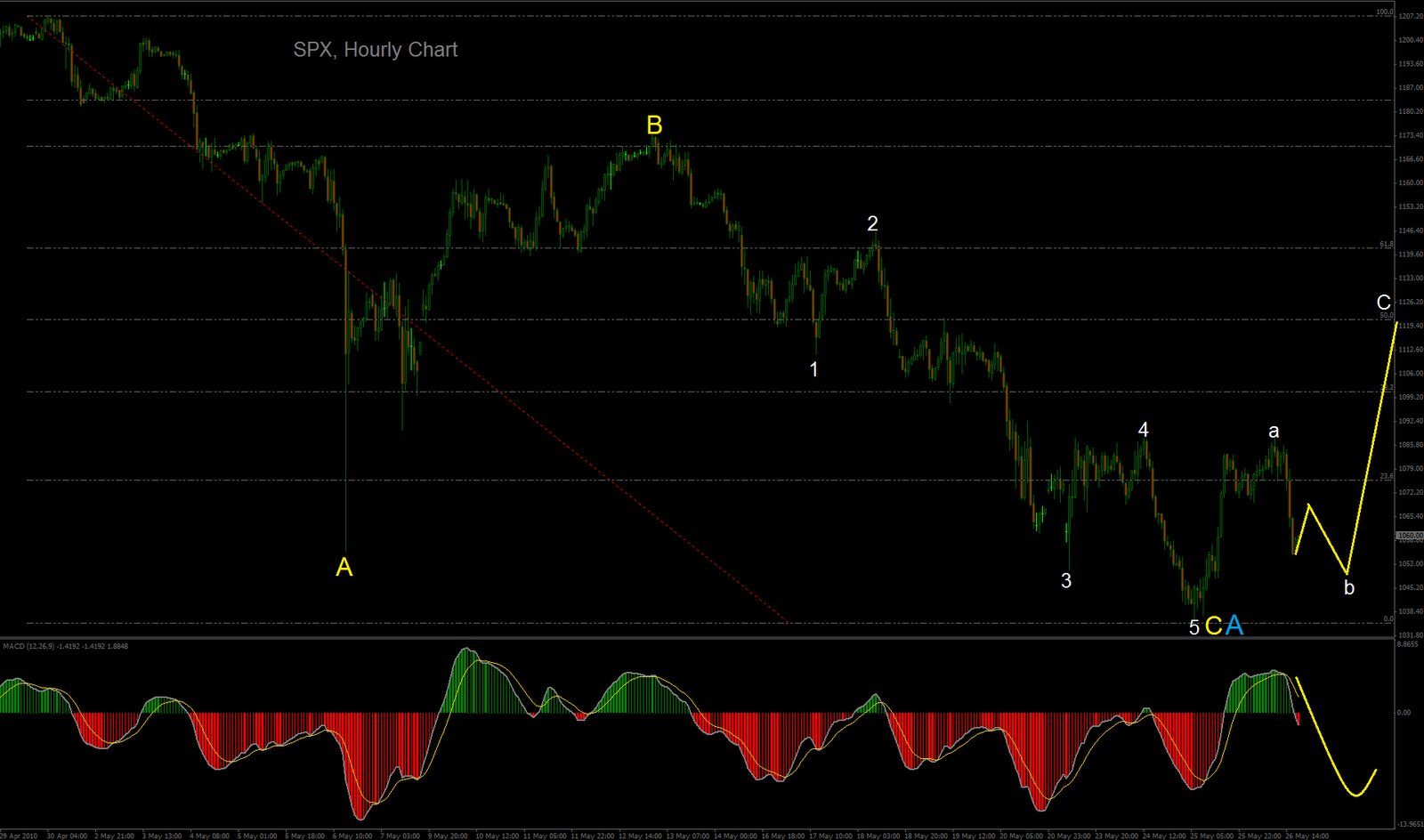Click the 1126.20 price axis label
Screen dimensions: 1424x840
pyautogui.click(x=1411, y=303)
